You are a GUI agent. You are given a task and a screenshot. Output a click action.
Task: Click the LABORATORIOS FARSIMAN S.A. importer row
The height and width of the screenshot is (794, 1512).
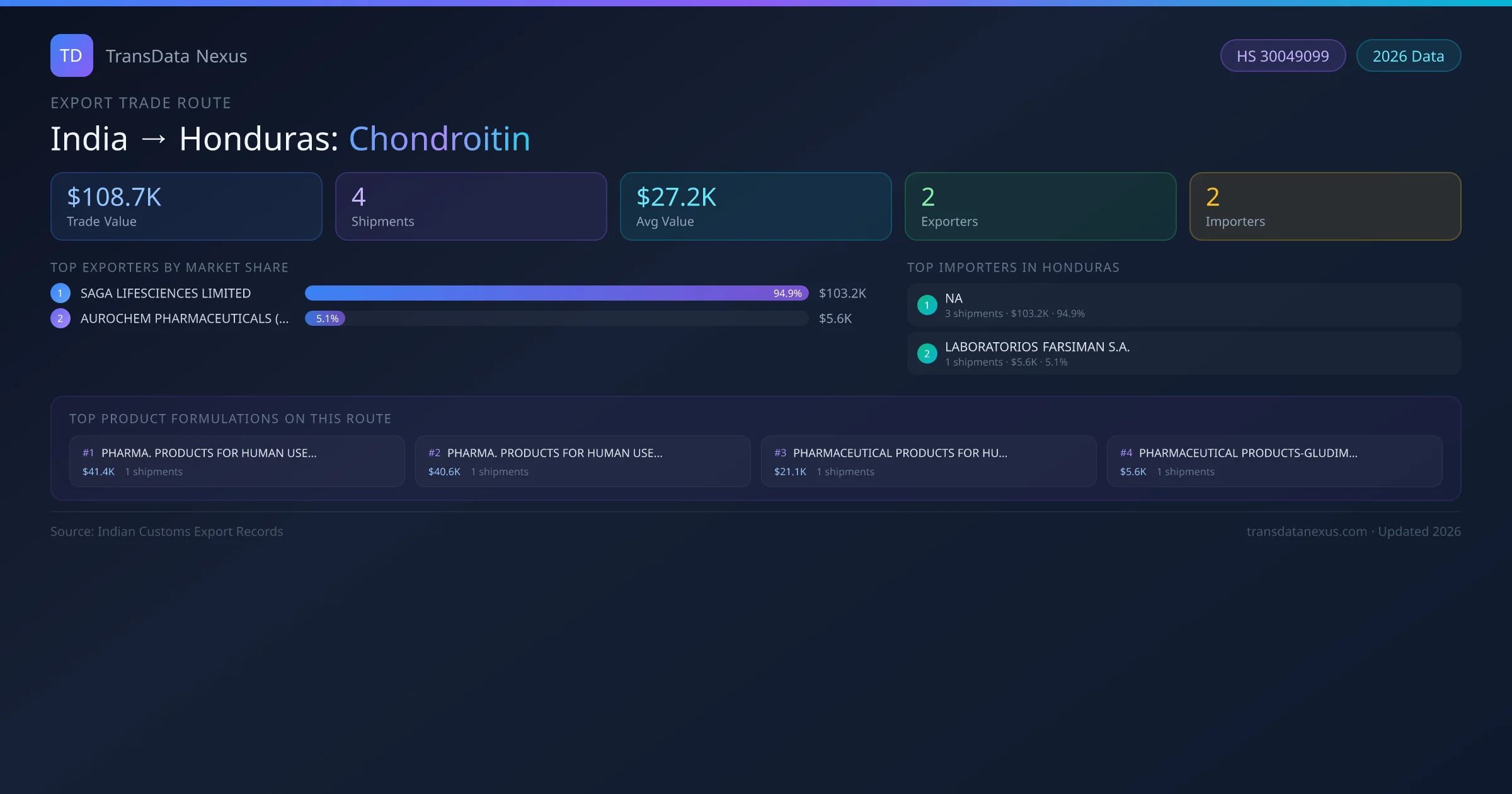point(1183,354)
